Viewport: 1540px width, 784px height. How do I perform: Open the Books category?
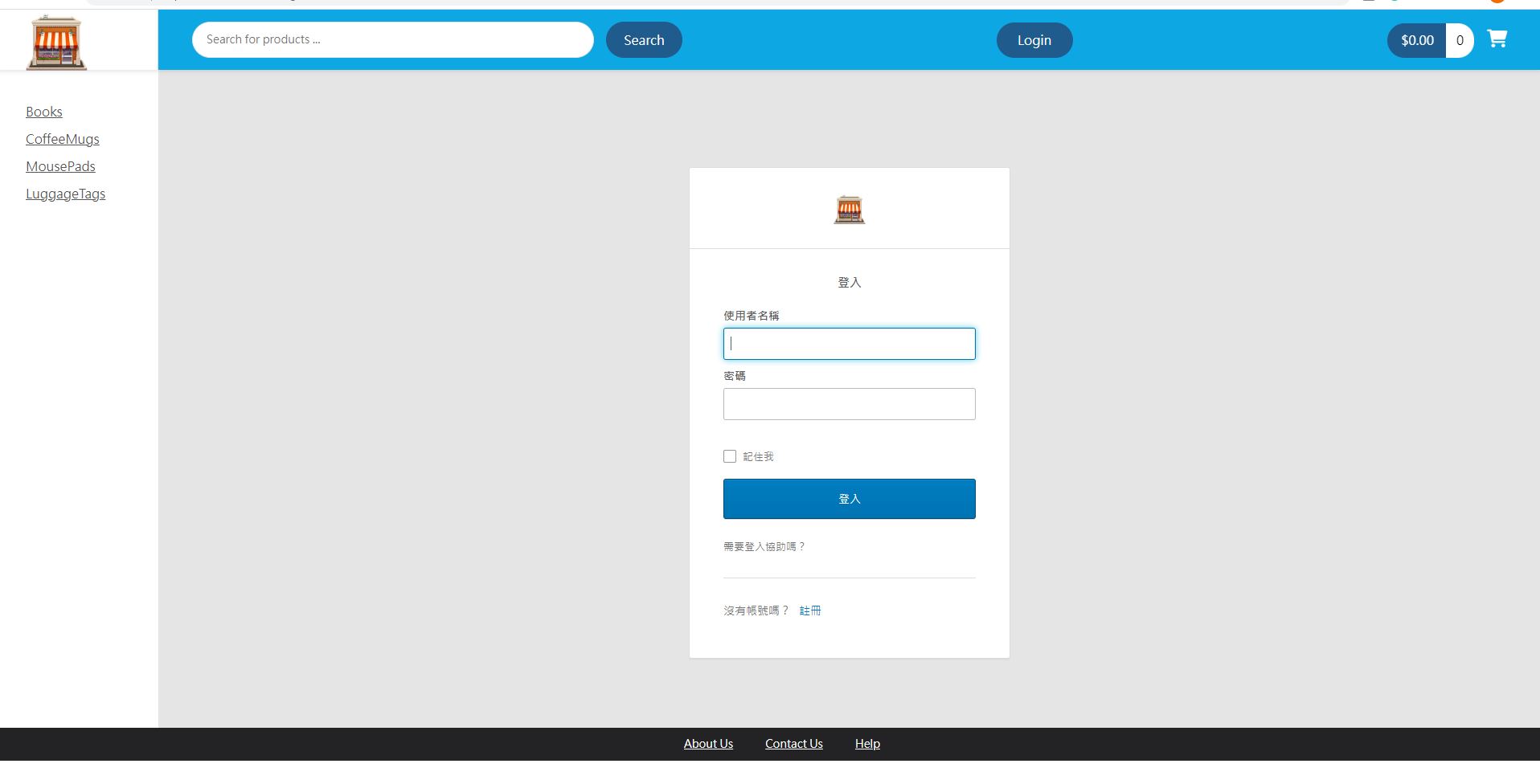44,112
